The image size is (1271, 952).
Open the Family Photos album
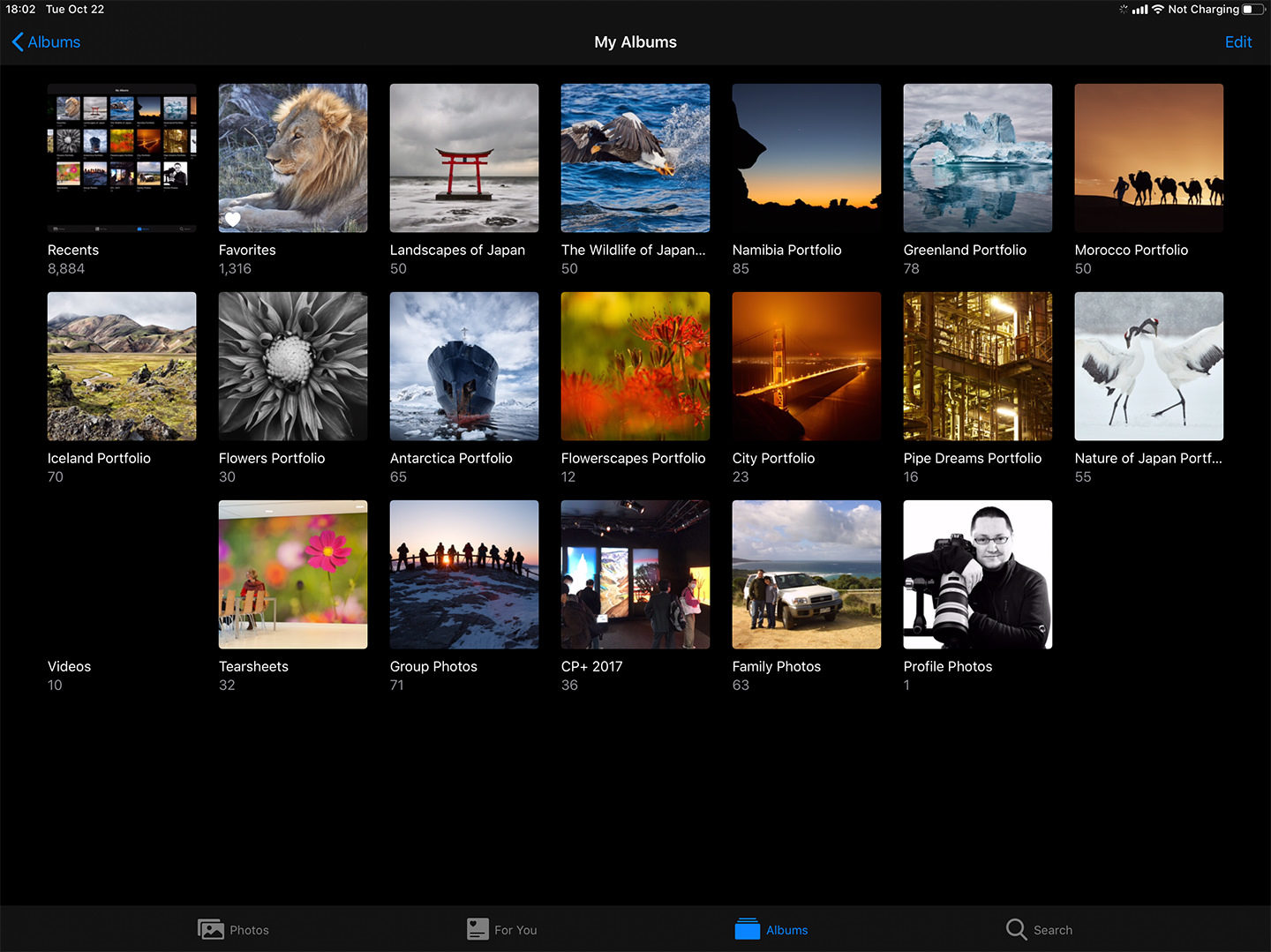pos(807,574)
